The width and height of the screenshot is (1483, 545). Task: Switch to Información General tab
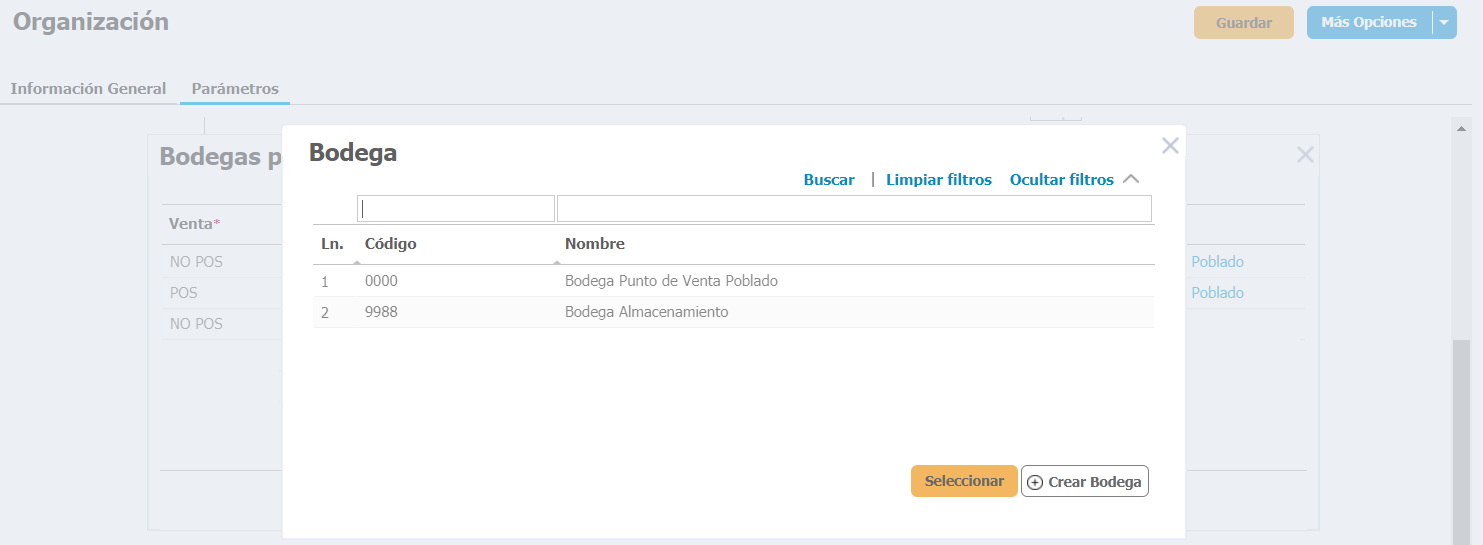(x=88, y=88)
